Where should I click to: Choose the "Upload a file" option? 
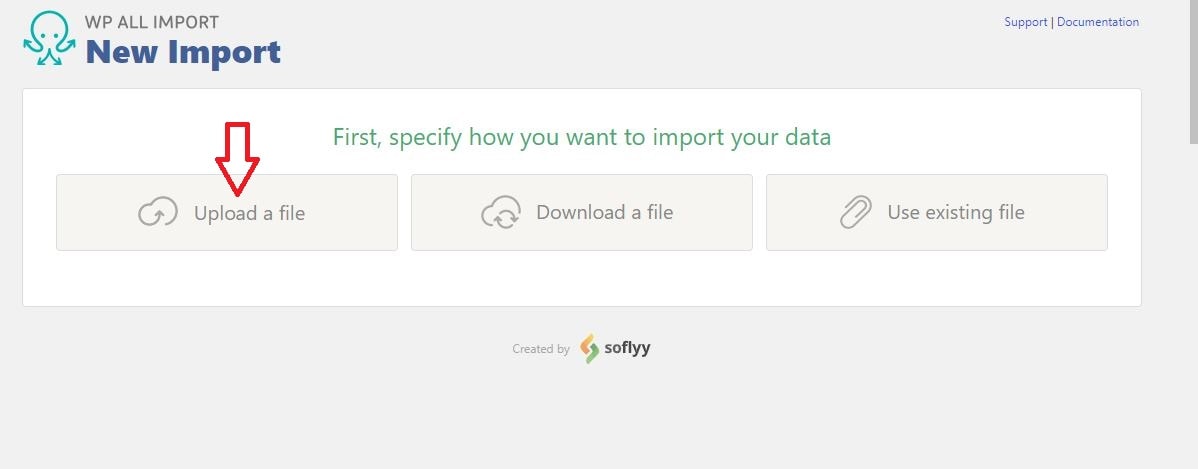[227, 212]
